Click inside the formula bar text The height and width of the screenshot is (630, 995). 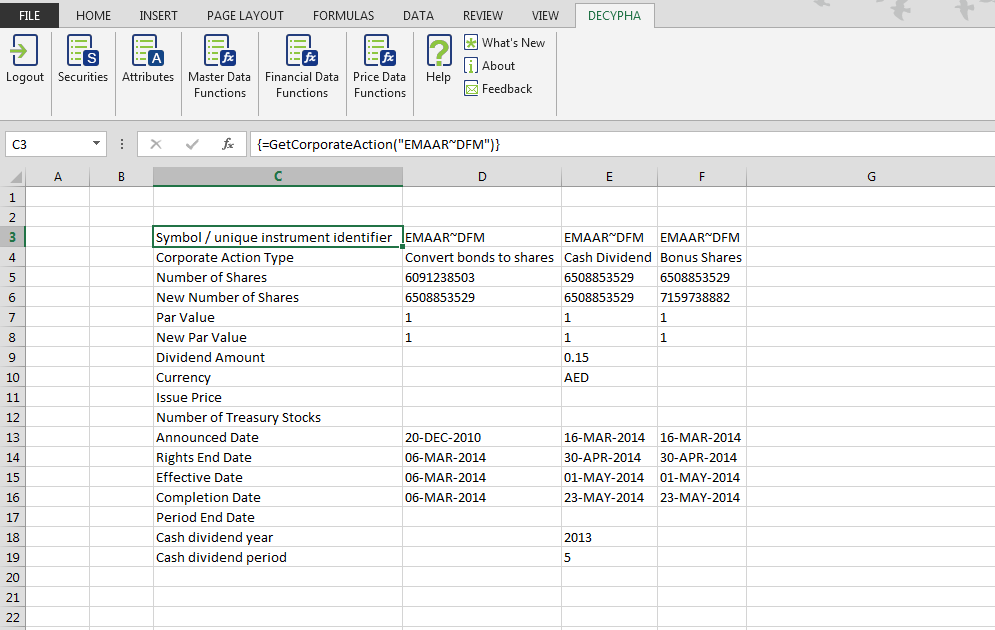coord(378,144)
